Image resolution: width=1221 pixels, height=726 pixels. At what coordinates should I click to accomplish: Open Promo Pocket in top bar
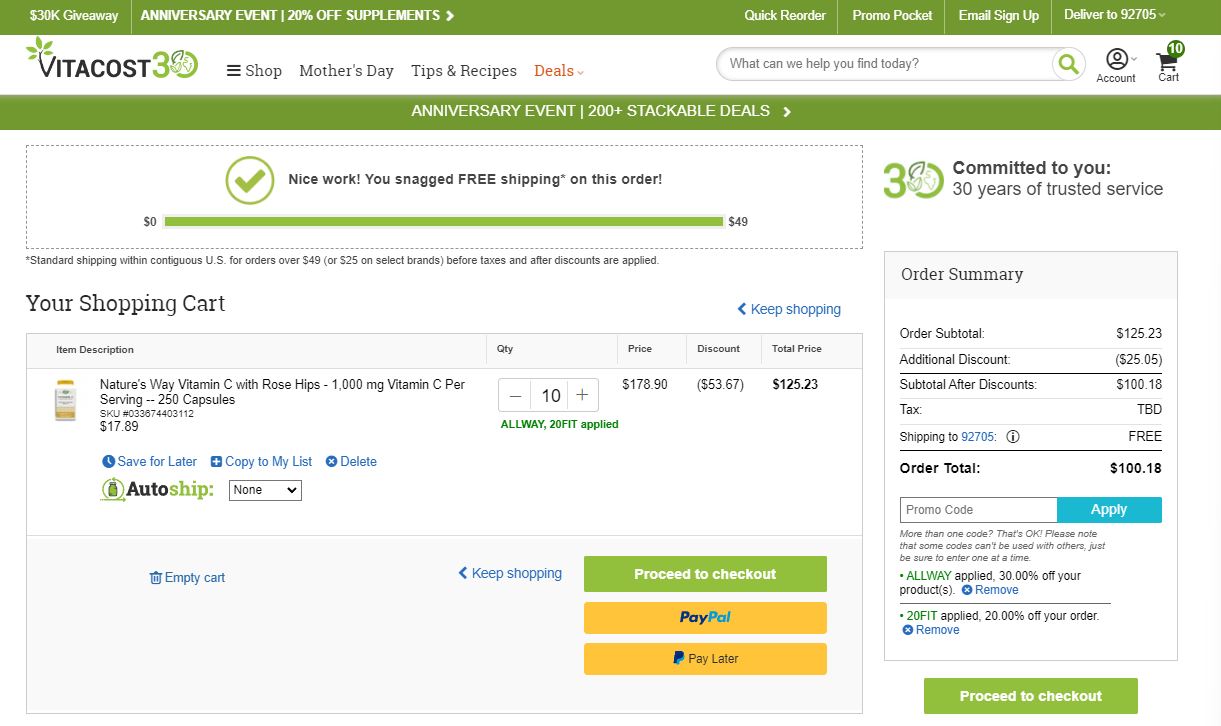(x=892, y=15)
